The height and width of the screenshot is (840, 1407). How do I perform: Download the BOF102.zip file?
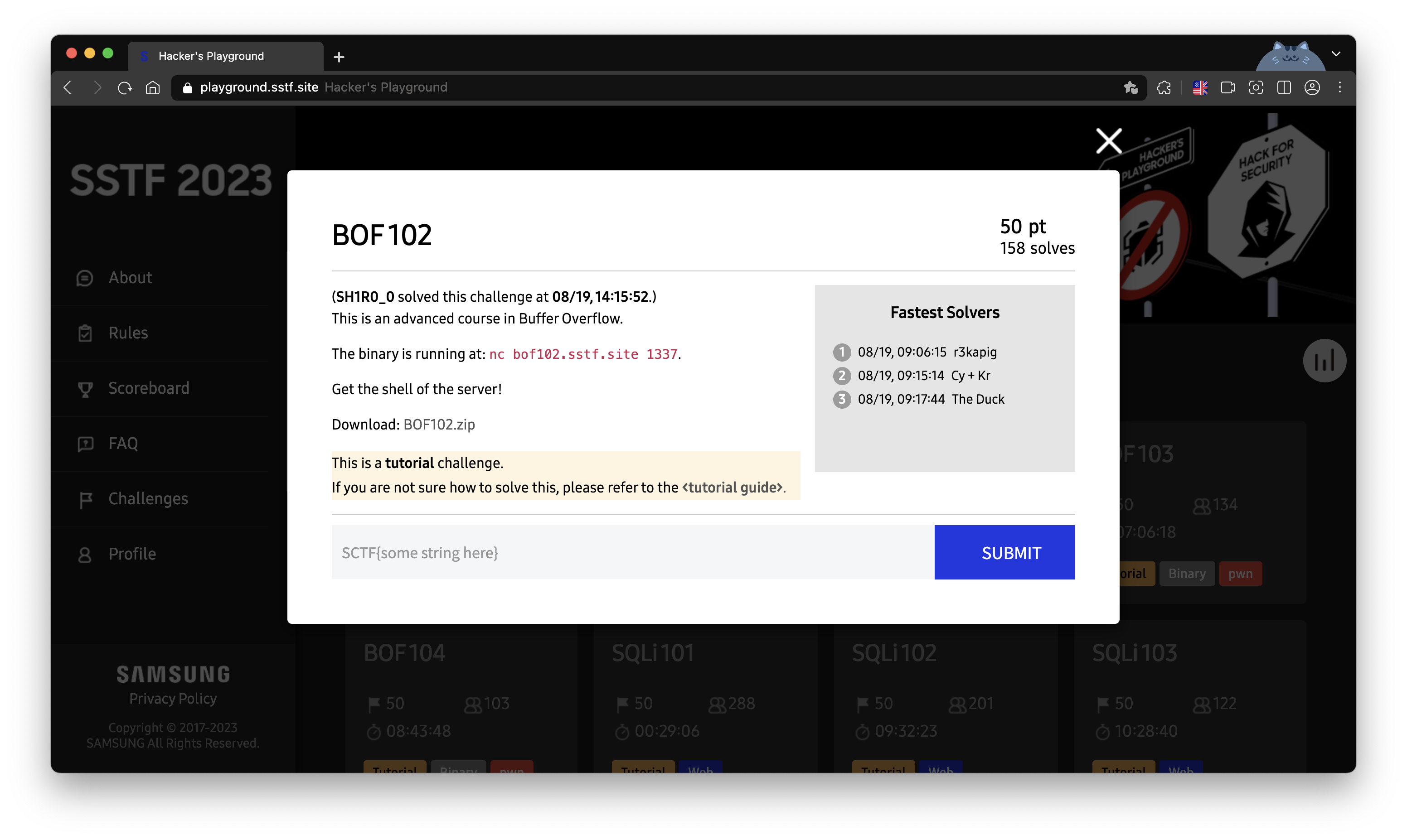(439, 424)
